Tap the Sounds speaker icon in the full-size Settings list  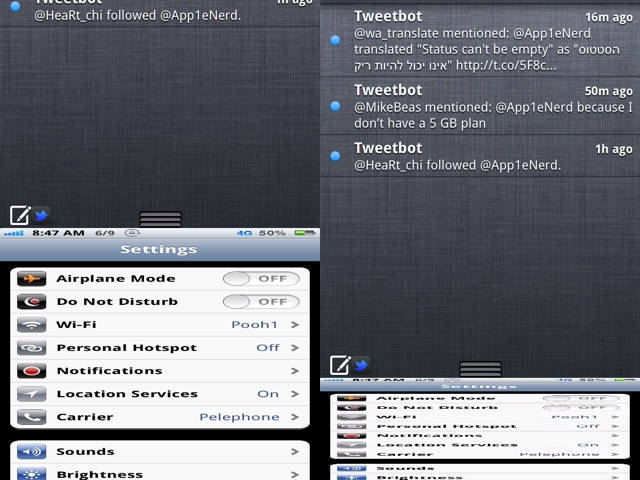coord(31,452)
